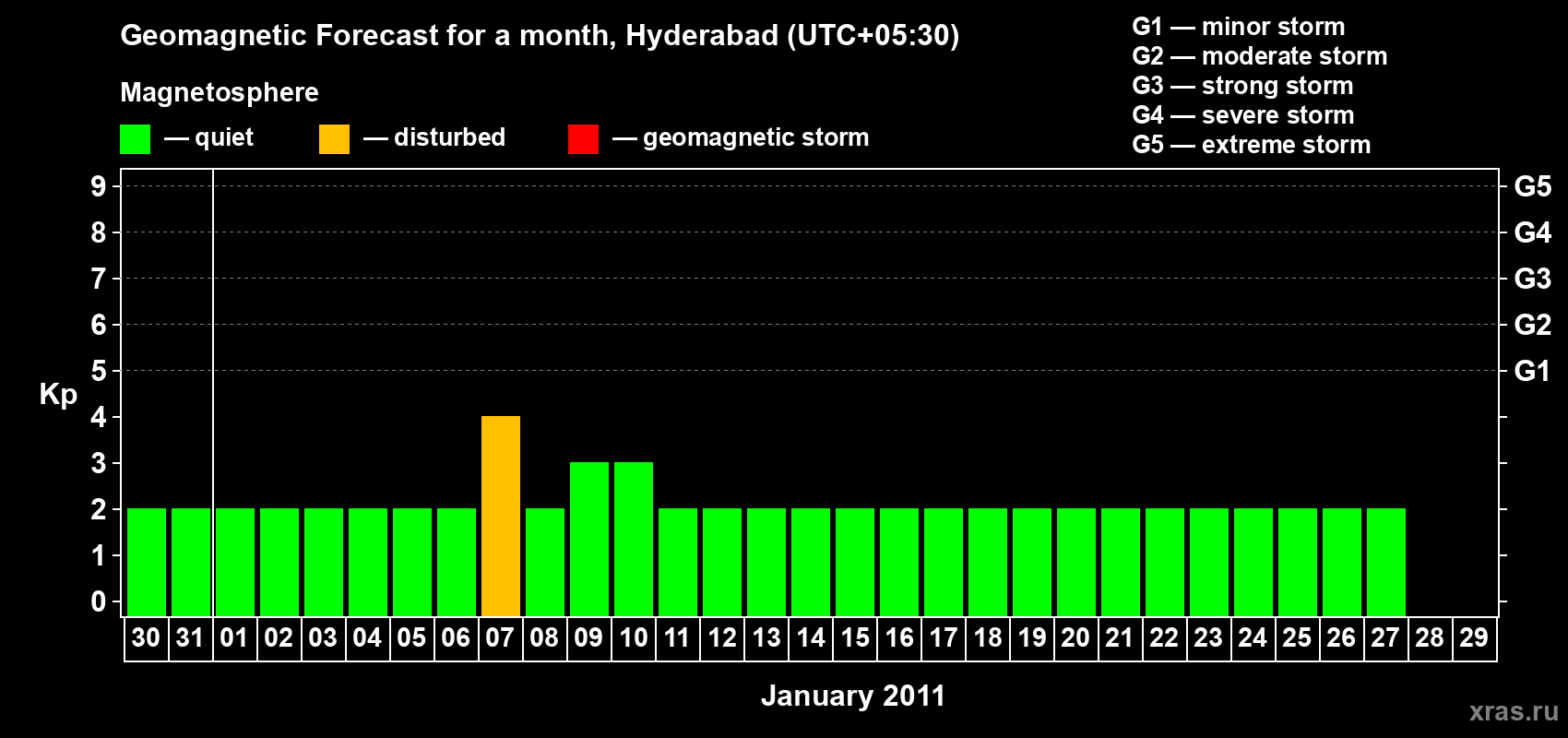1568x738 pixels.
Task: Select the green bar for day 13
Action: [766, 562]
